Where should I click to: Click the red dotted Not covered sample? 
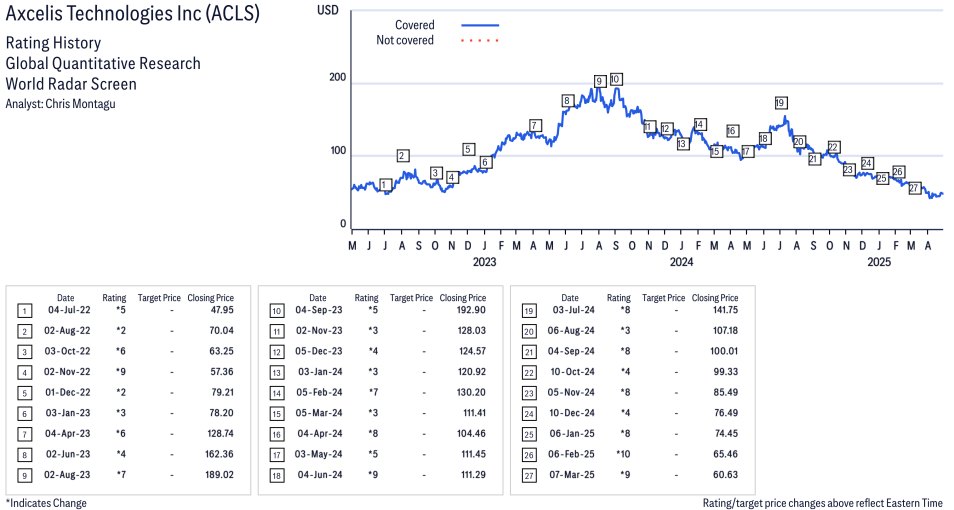pyautogui.click(x=480, y=41)
